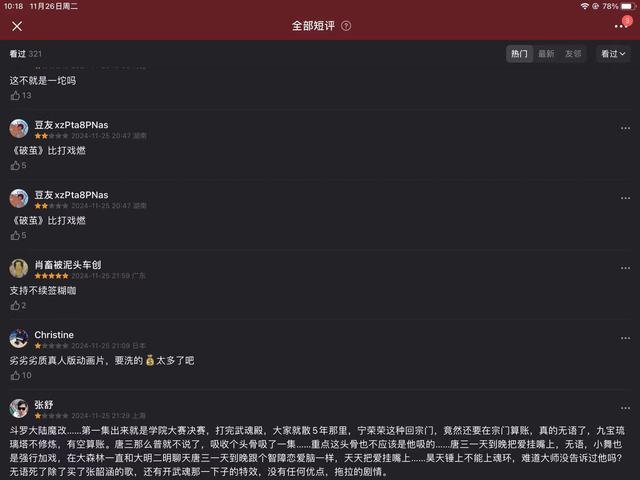640x480 pixels.
Task: Open 张舒's long review text
Action: click(320, 450)
